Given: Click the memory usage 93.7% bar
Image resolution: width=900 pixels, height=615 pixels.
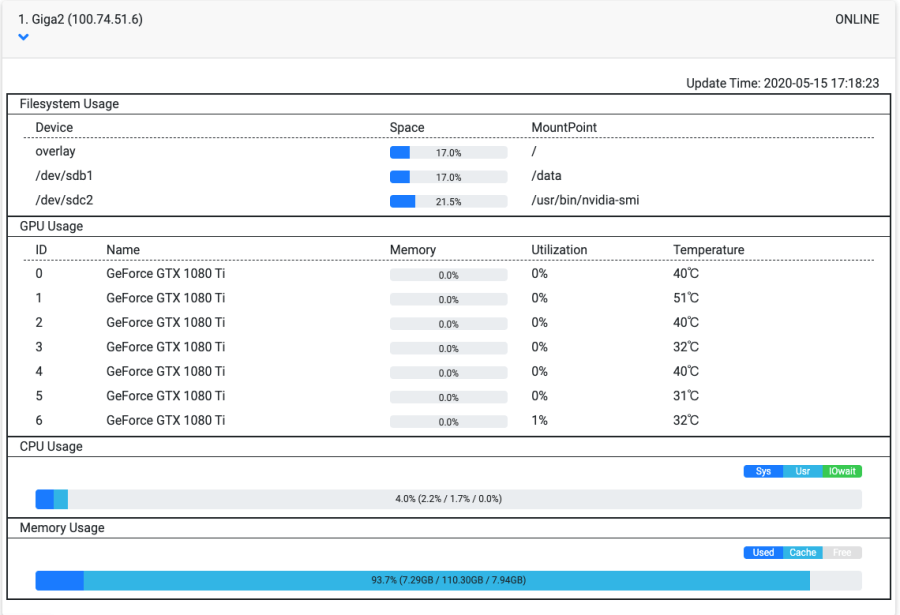Looking at the screenshot, I should click(448, 580).
